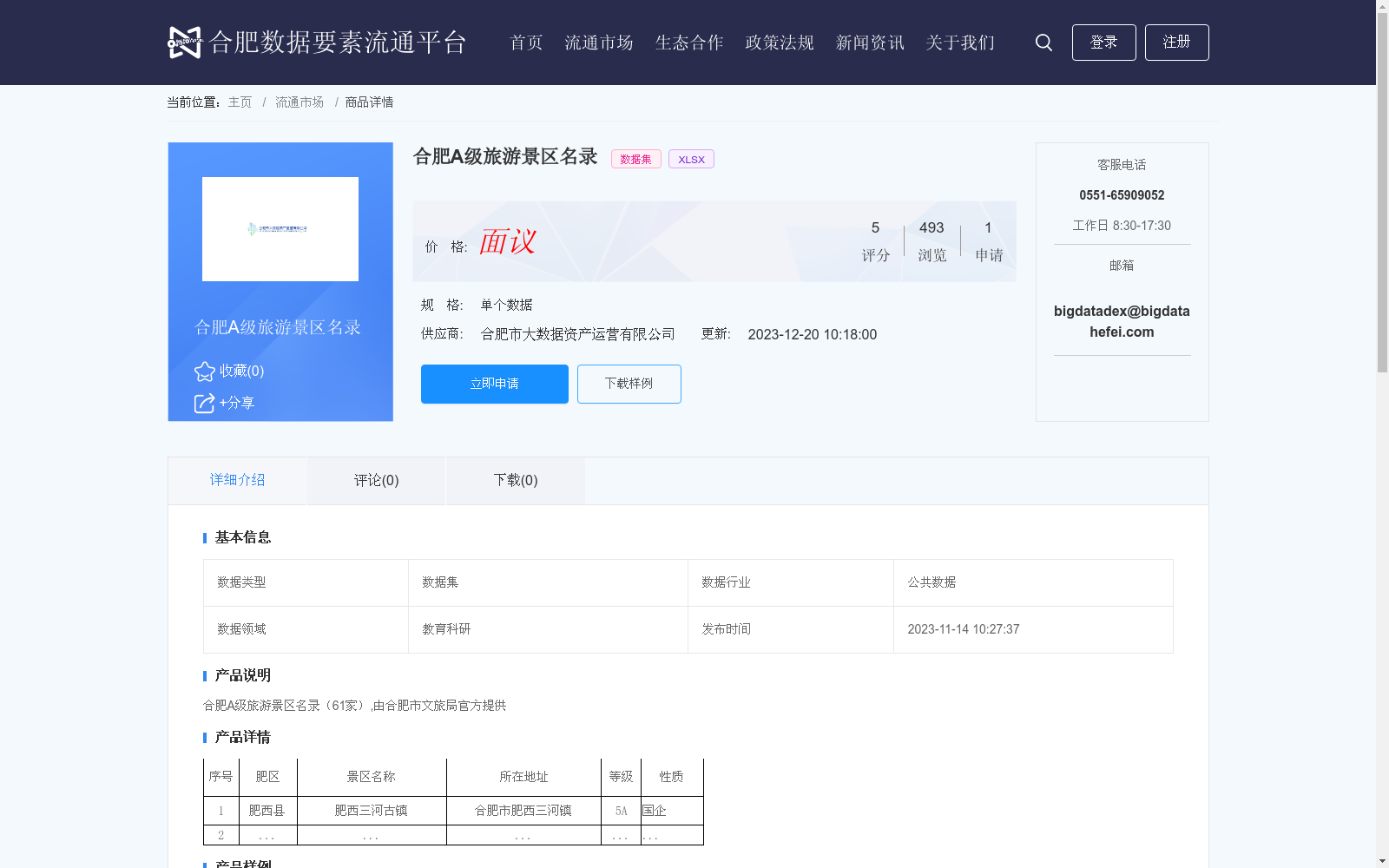Viewport: 1389px width, 868px height.
Task: Click the search magnifier icon
Action: click(x=1043, y=42)
